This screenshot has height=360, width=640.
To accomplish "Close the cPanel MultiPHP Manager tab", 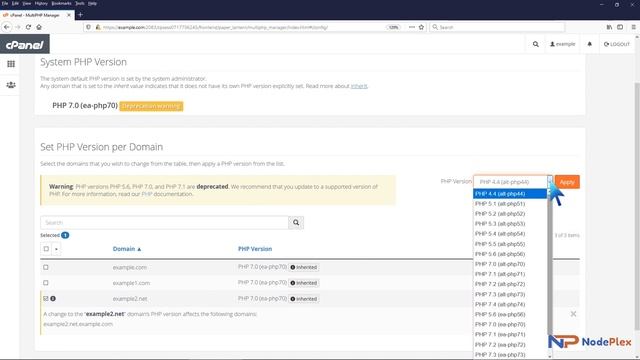I will pos(69,15).
